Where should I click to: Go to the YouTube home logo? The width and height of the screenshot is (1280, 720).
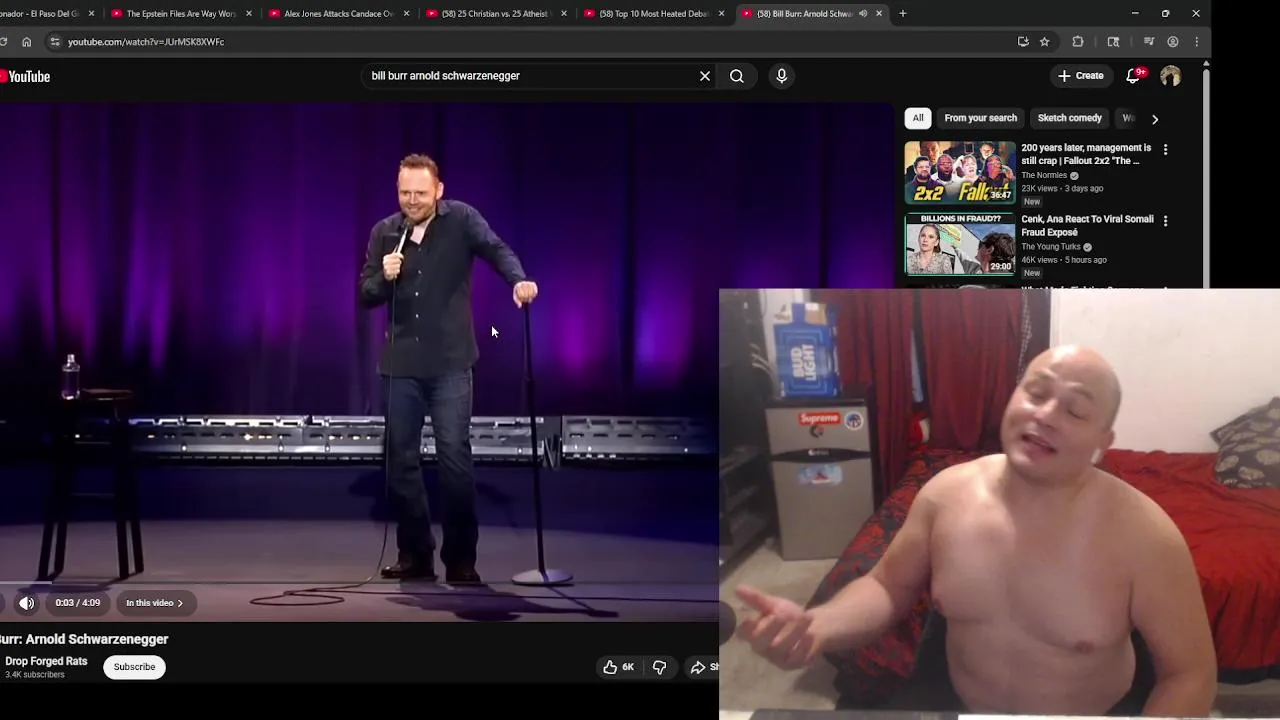coord(25,76)
